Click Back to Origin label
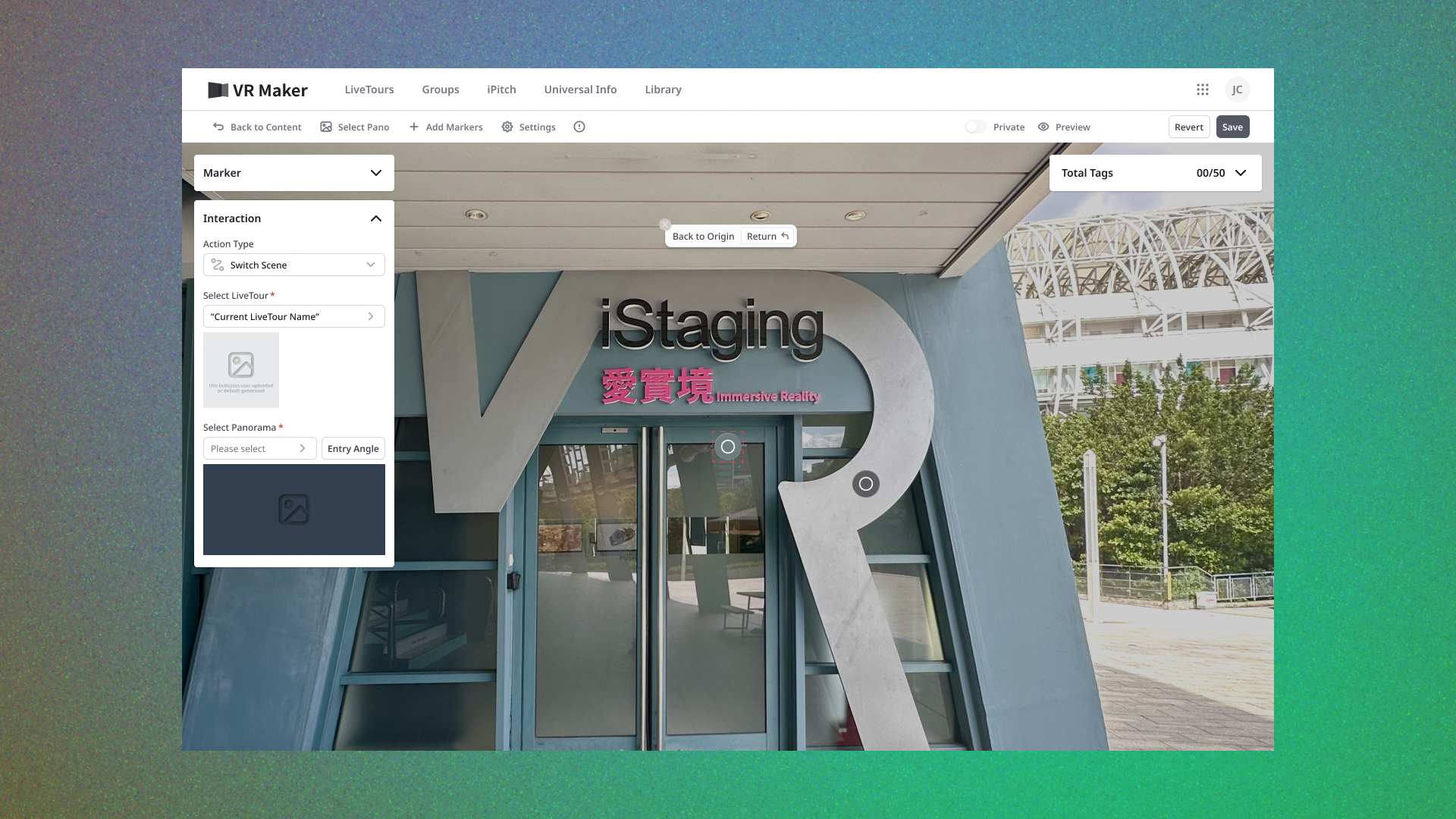 [703, 236]
